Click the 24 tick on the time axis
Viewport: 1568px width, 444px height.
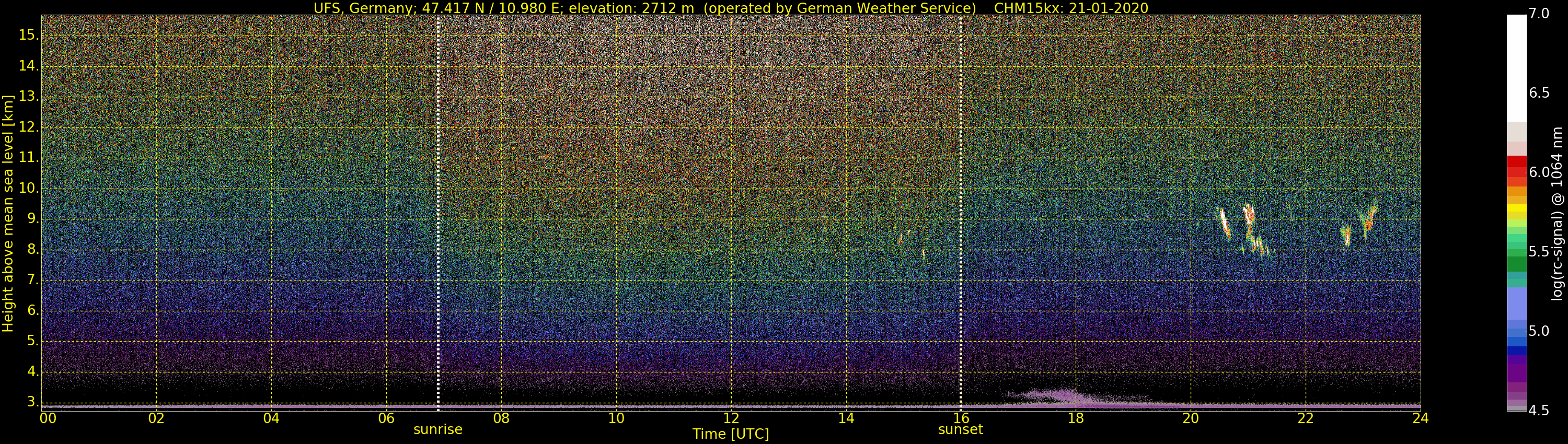click(1420, 418)
